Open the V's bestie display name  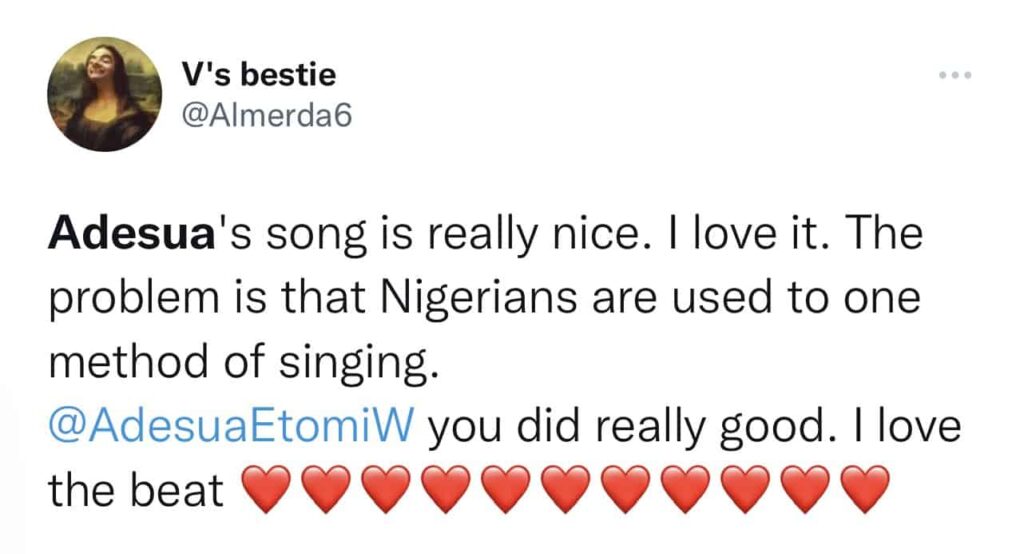coord(259,74)
